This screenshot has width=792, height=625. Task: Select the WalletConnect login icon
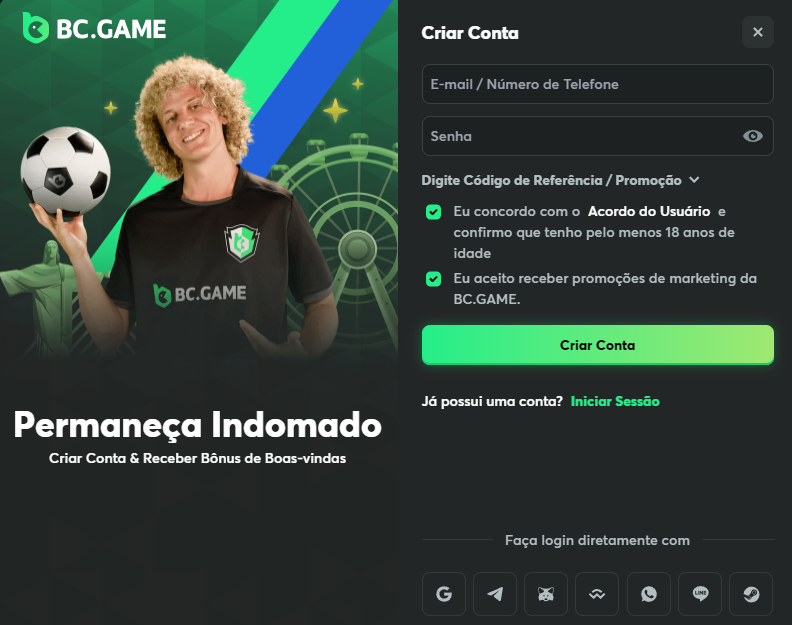(597, 594)
